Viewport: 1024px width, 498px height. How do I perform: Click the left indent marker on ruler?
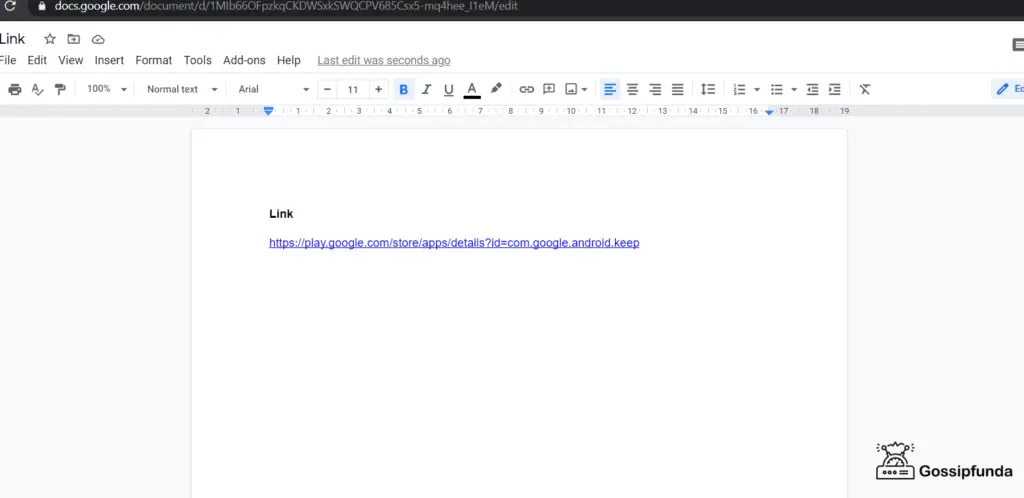[x=268, y=111]
